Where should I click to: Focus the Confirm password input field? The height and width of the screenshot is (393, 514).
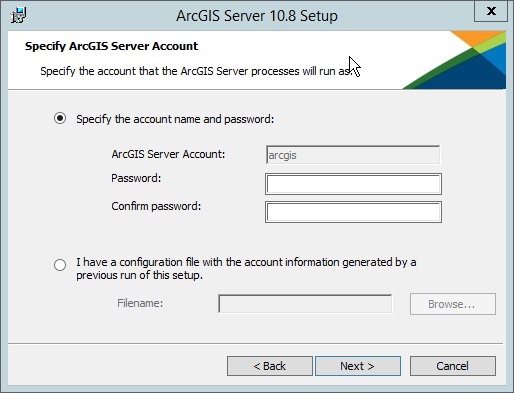[353, 212]
